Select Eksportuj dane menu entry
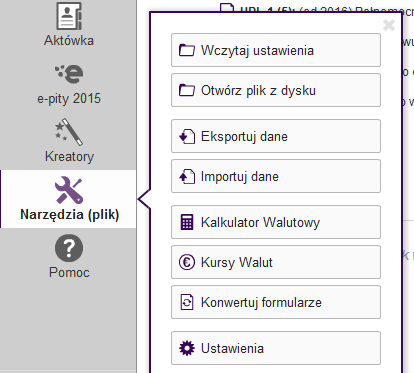Viewport: 414px width, 373px height. point(276,136)
